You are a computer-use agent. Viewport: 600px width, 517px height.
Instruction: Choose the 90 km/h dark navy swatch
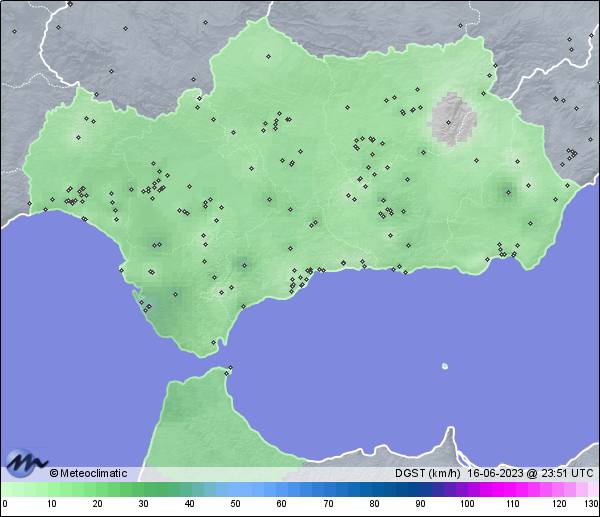tap(420, 491)
